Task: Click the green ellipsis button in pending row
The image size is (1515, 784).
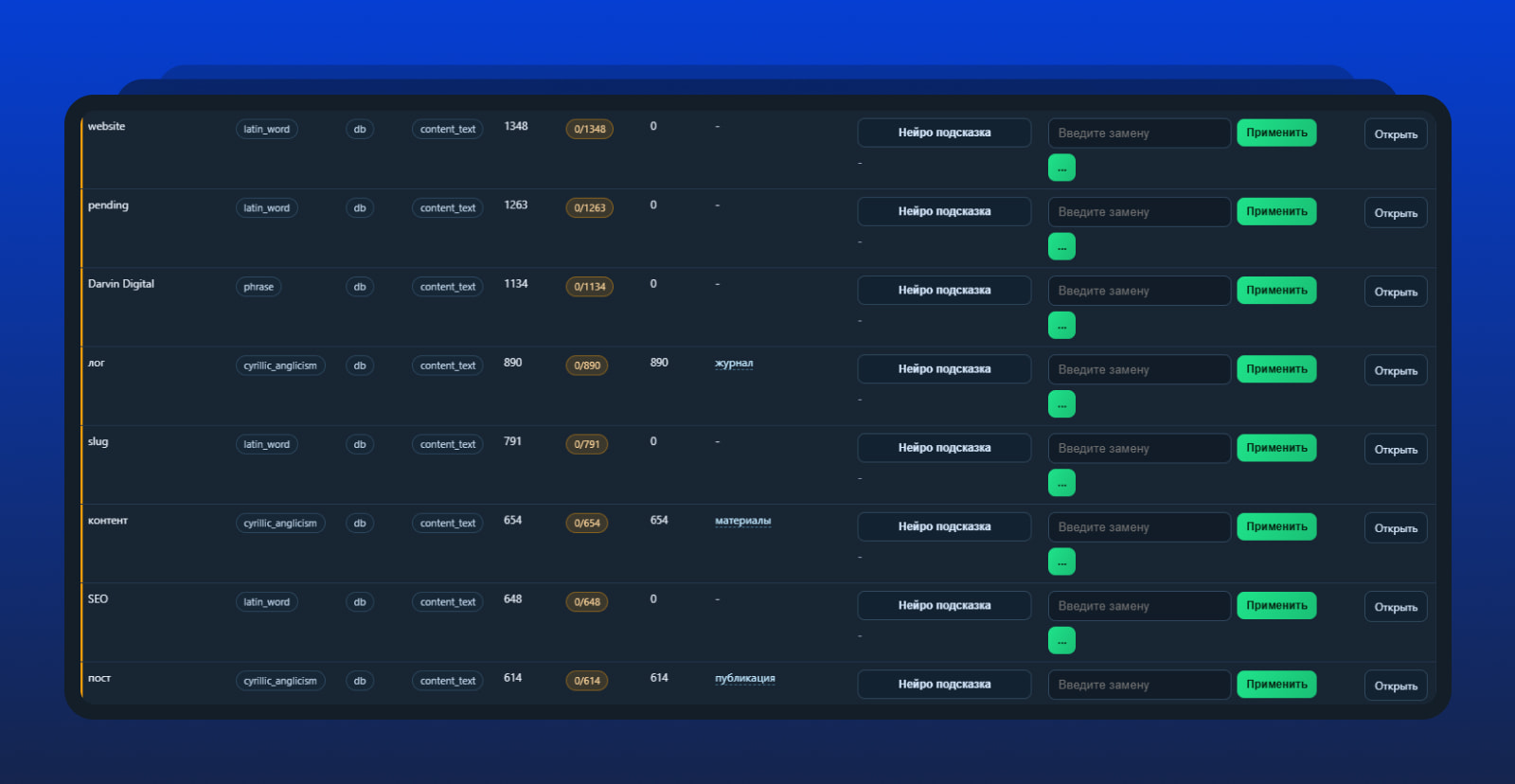Action: tap(1061, 247)
